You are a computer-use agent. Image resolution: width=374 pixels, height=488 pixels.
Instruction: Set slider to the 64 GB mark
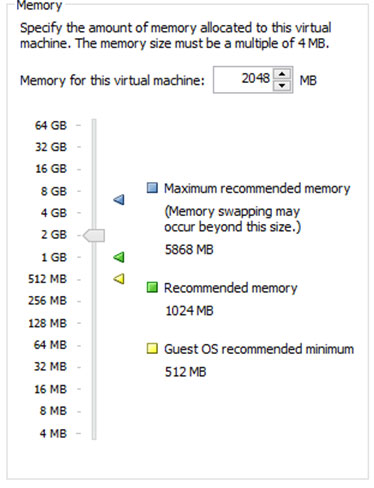point(94,125)
